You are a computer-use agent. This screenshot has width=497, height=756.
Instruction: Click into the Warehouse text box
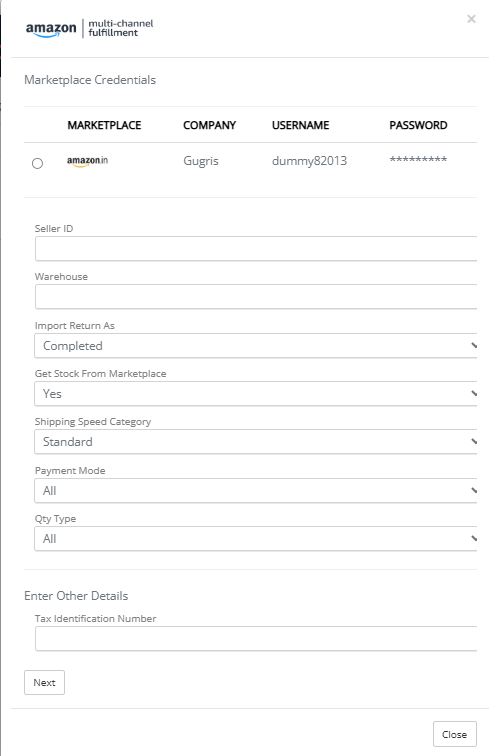click(x=256, y=297)
